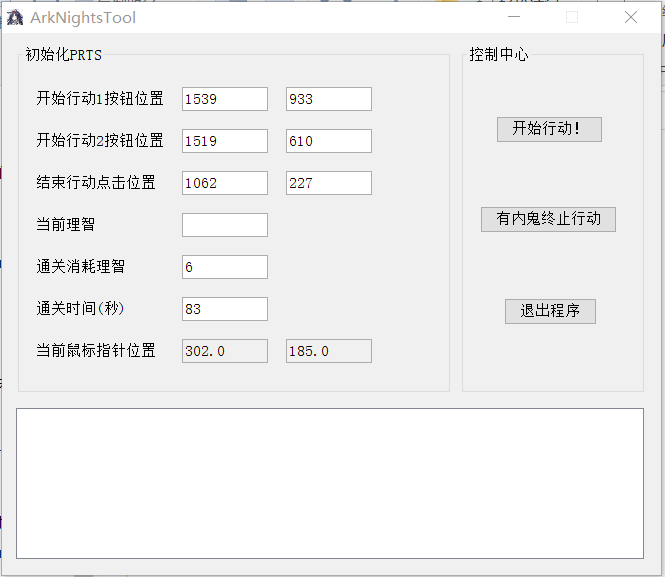Viewport: 665px width, 577px height.
Task: Click the mouse position field showing 185.0
Action: [x=329, y=351]
